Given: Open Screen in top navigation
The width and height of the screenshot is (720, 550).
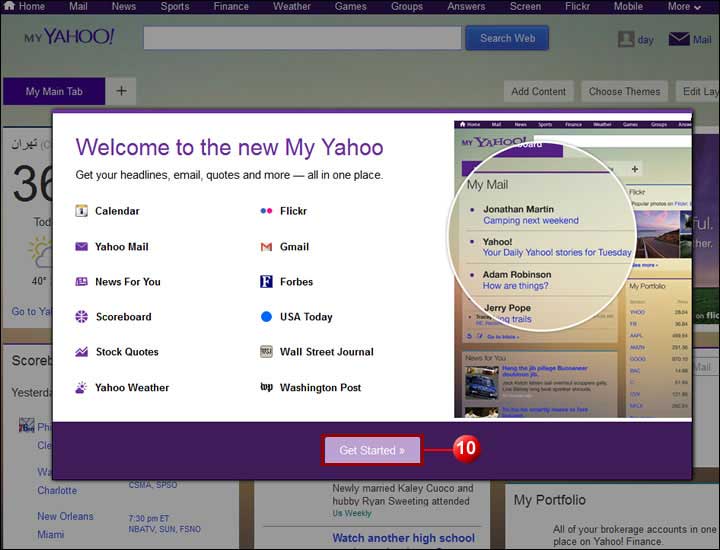Looking at the screenshot, I should click(x=525, y=6).
